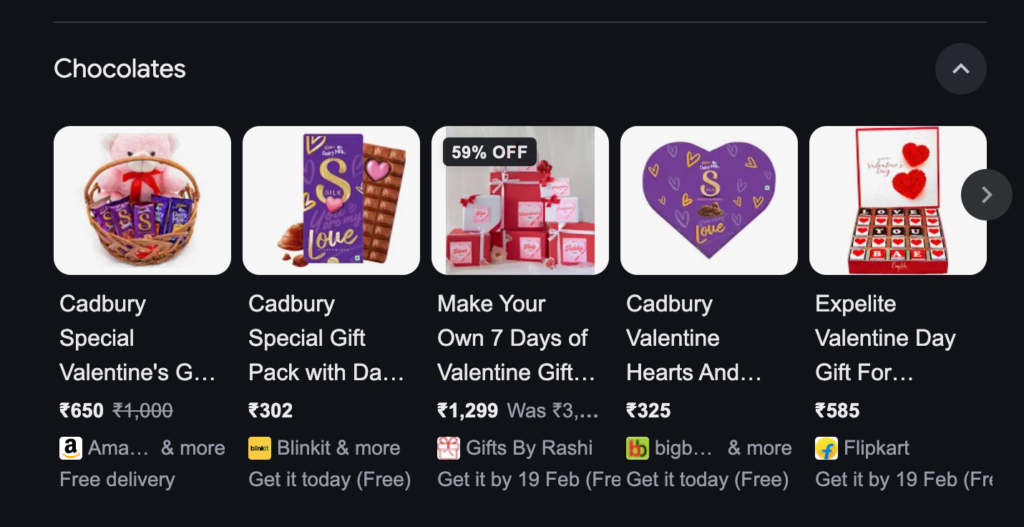
Task: Open red gift boxes product image
Action: click(x=520, y=210)
